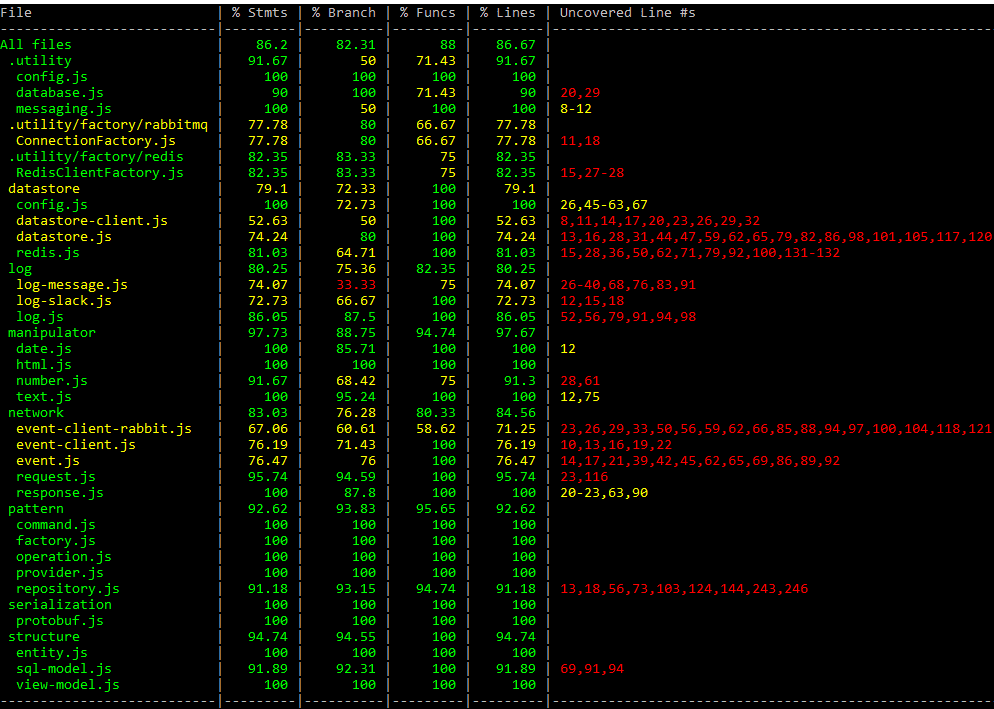Click the 'structure' folder row
This screenshot has height=709, width=994.
coord(44,637)
